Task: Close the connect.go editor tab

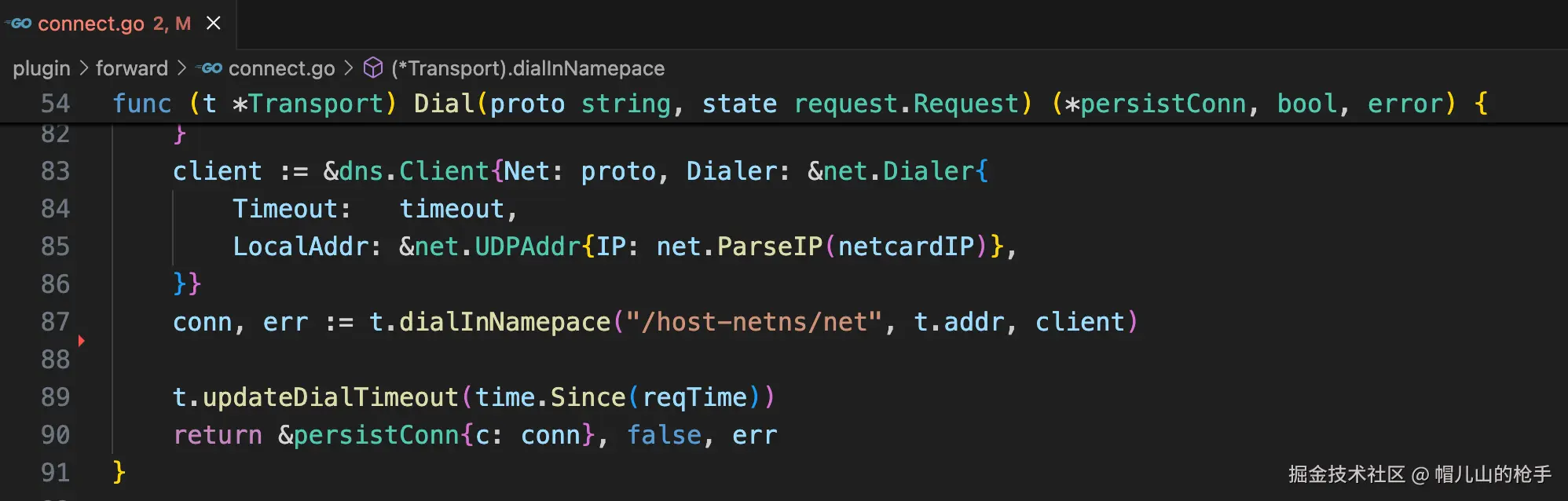Action: coord(214,24)
